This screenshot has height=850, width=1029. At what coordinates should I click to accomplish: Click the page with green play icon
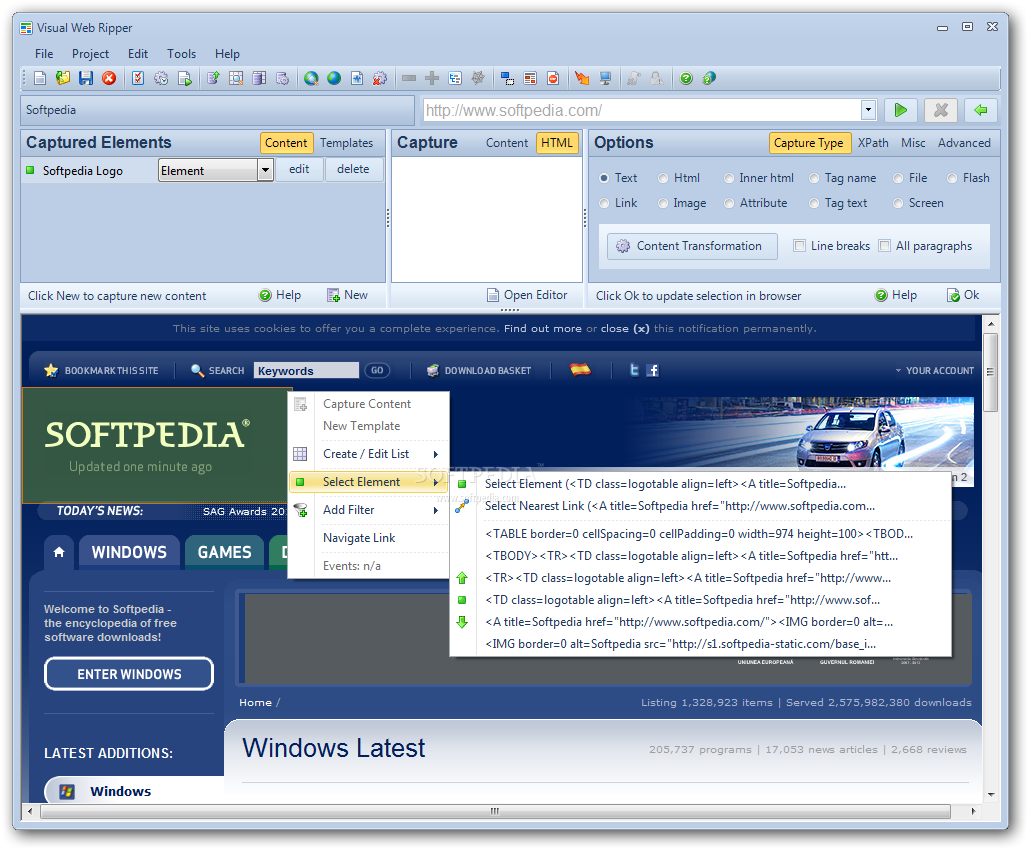(x=185, y=78)
